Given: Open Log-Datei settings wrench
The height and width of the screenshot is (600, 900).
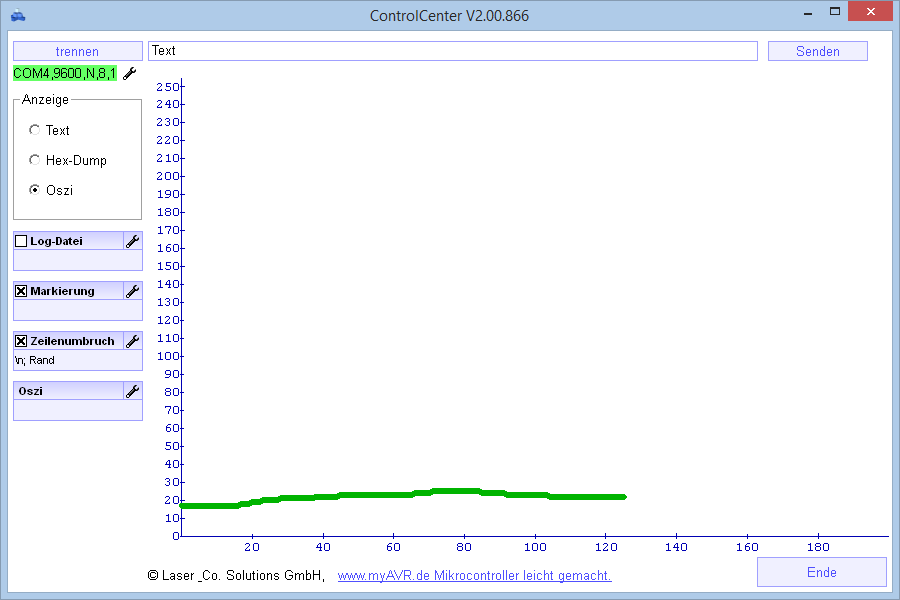Looking at the screenshot, I should (x=132, y=241).
